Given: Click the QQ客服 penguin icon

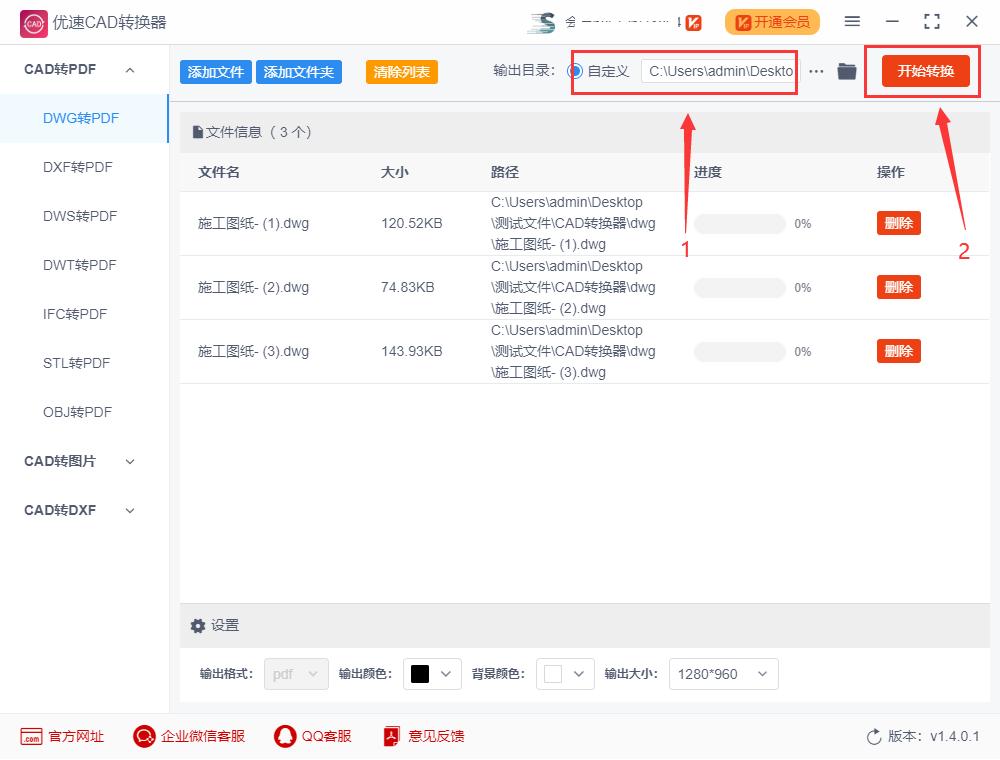Looking at the screenshot, I should [x=284, y=736].
